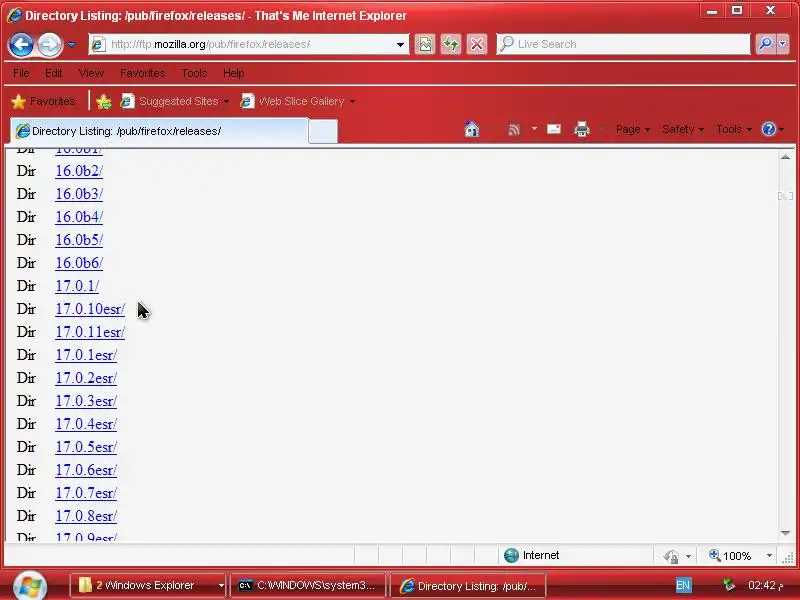Click the 100% zoom level button
The image size is (800, 600).
pyautogui.click(x=730, y=556)
